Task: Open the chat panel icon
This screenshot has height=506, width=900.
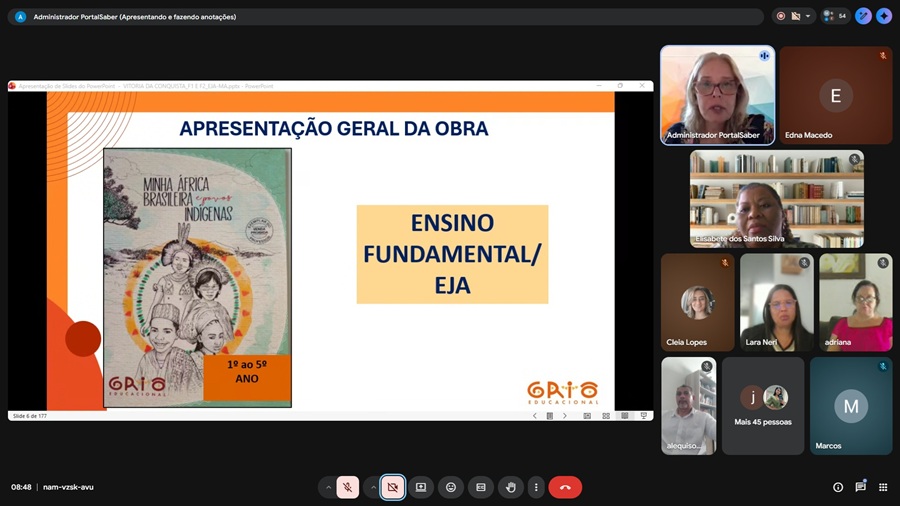Action: [860, 487]
